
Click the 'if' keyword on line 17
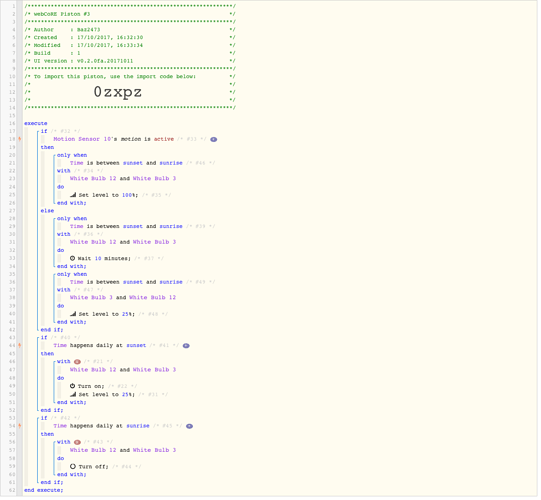tap(44, 132)
